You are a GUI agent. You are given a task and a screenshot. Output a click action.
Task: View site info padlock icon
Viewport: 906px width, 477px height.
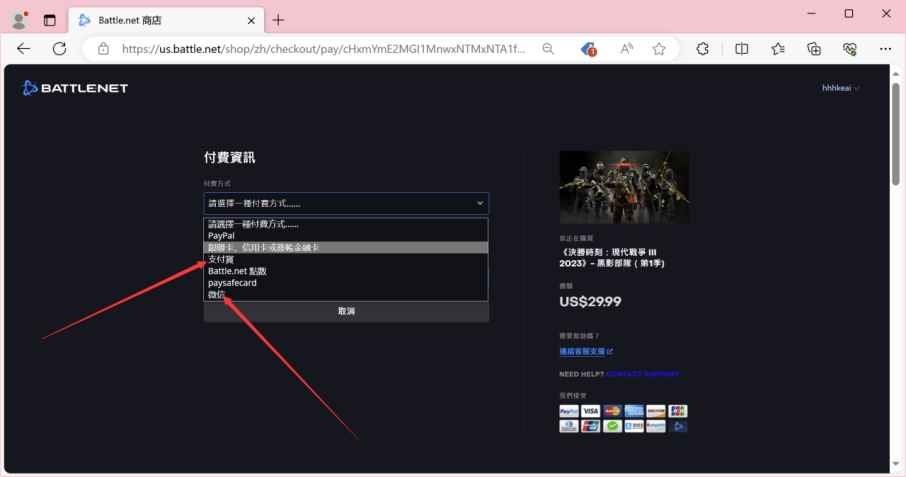click(103, 49)
